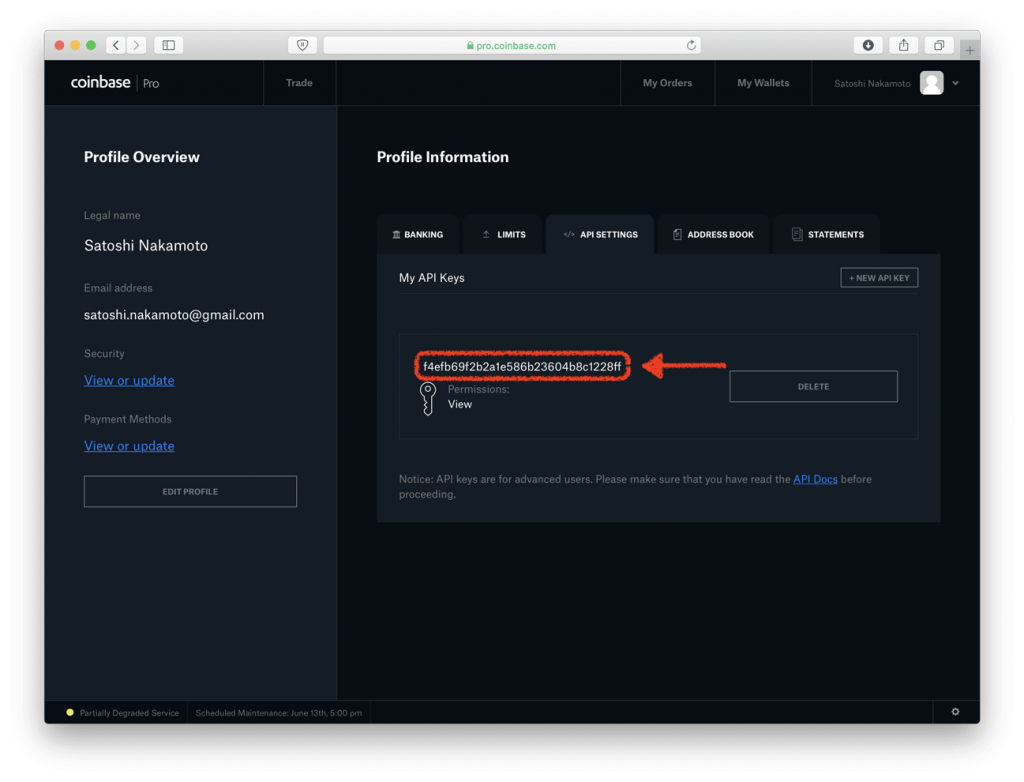Open the Safari downloads icon
The width and height of the screenshot is (1024, 782).
868,45
